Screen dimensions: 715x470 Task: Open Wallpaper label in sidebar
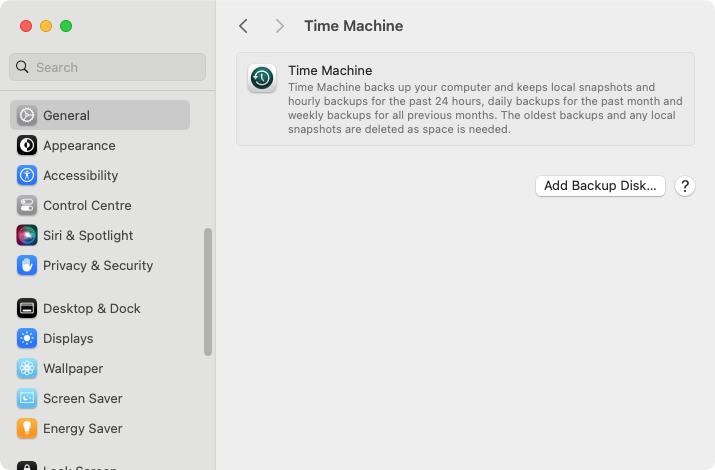tap(73, 368)
